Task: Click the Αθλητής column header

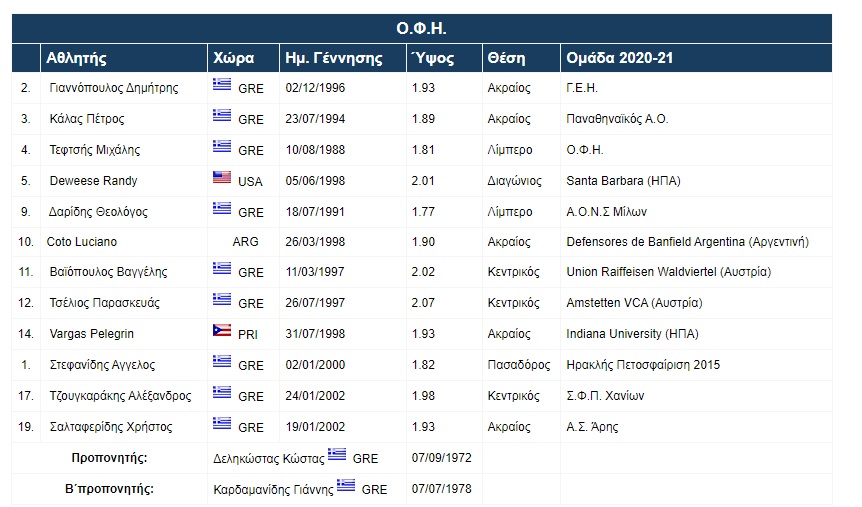Action: (77, 58)
